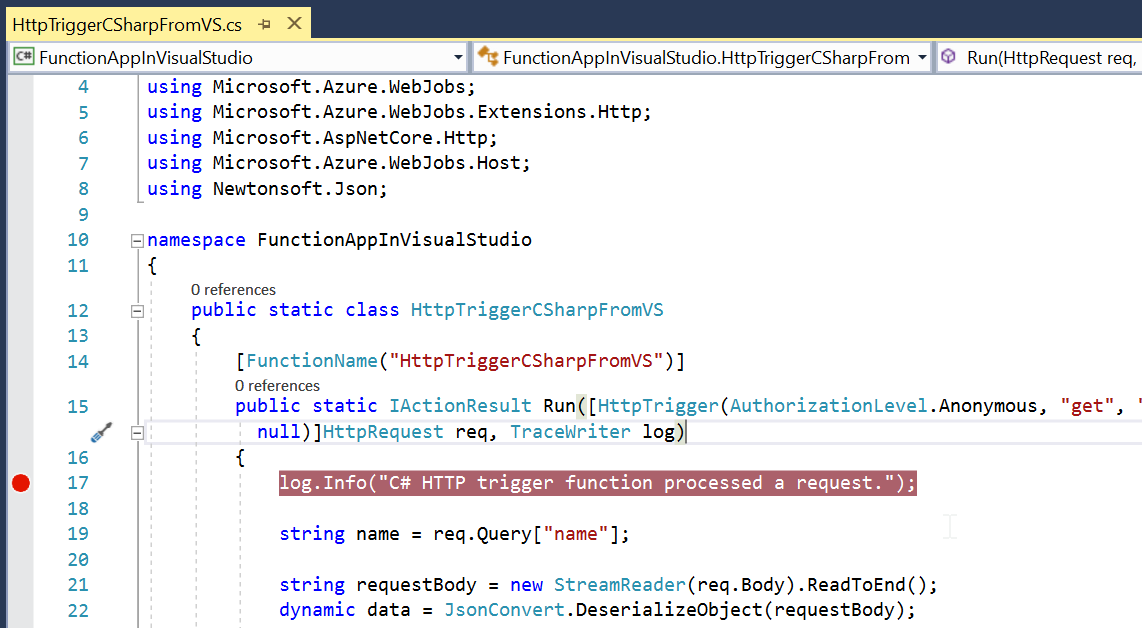Click the red breakpoint on line 17
Screen dimensions: 1142x628
[x=19, y=483]
